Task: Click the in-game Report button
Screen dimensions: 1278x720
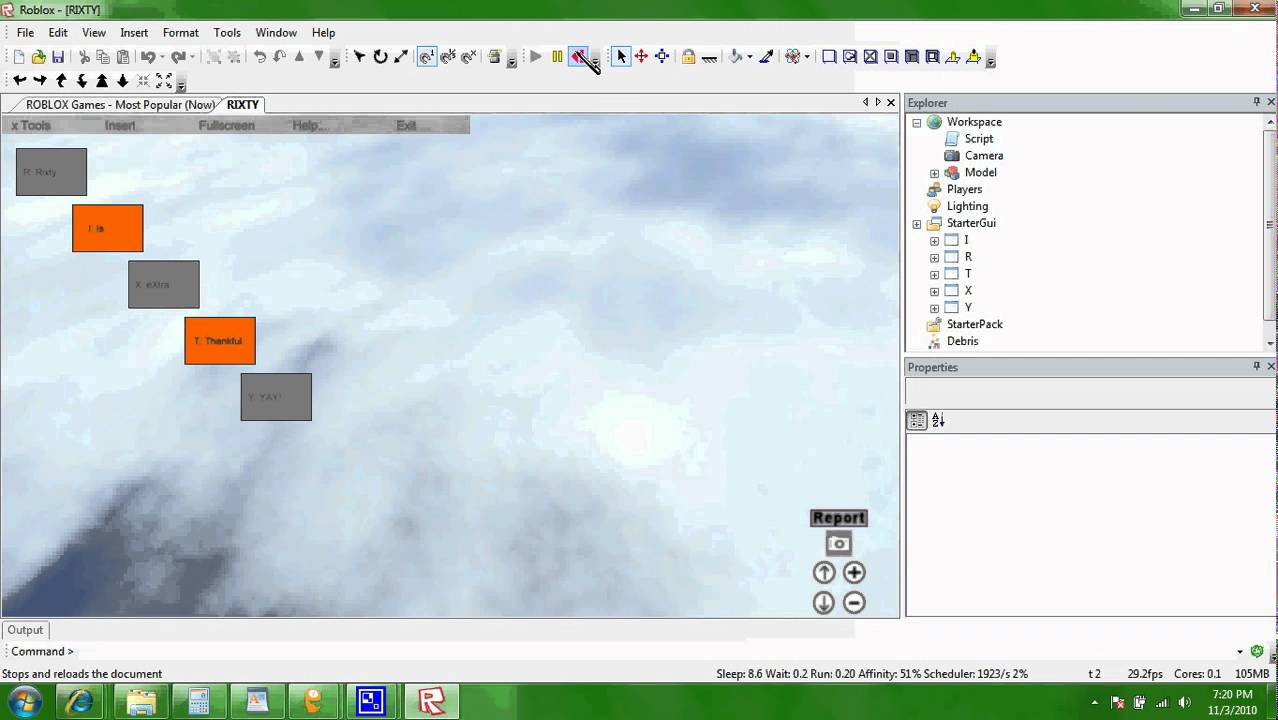Action: [x=838, y=518]
